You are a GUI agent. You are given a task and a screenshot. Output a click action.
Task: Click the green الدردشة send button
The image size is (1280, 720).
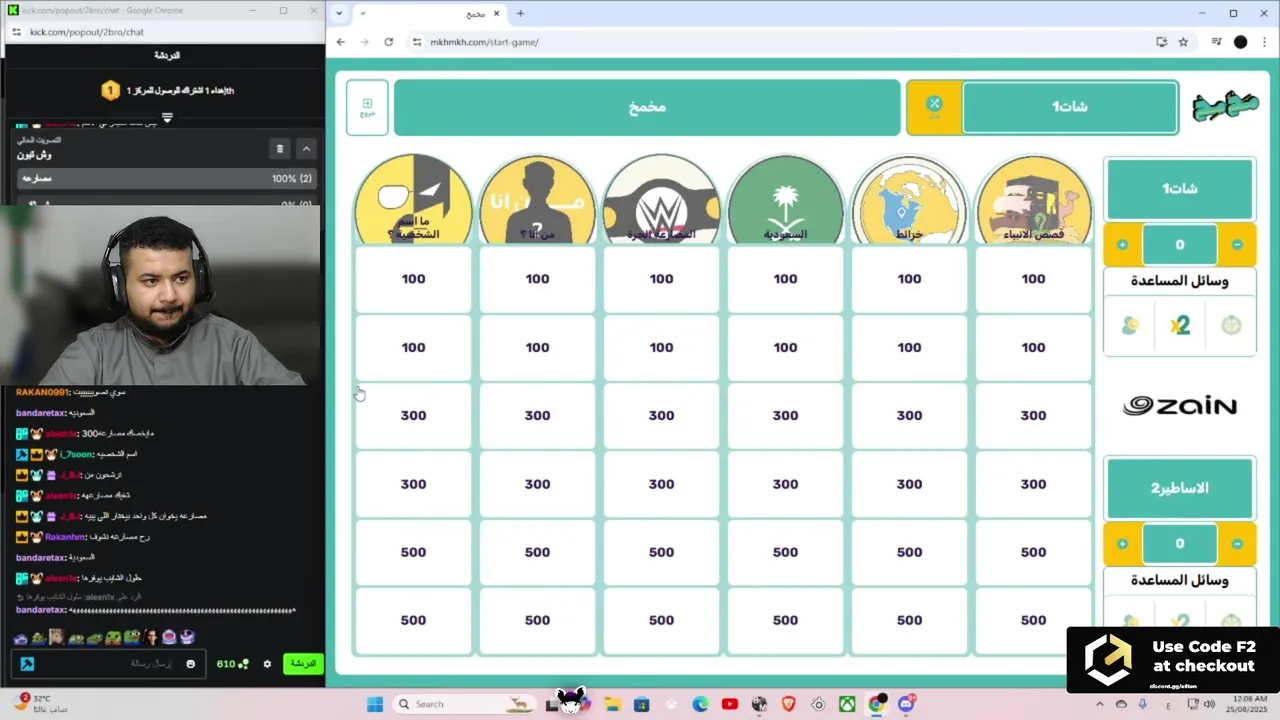click(302, 664)
